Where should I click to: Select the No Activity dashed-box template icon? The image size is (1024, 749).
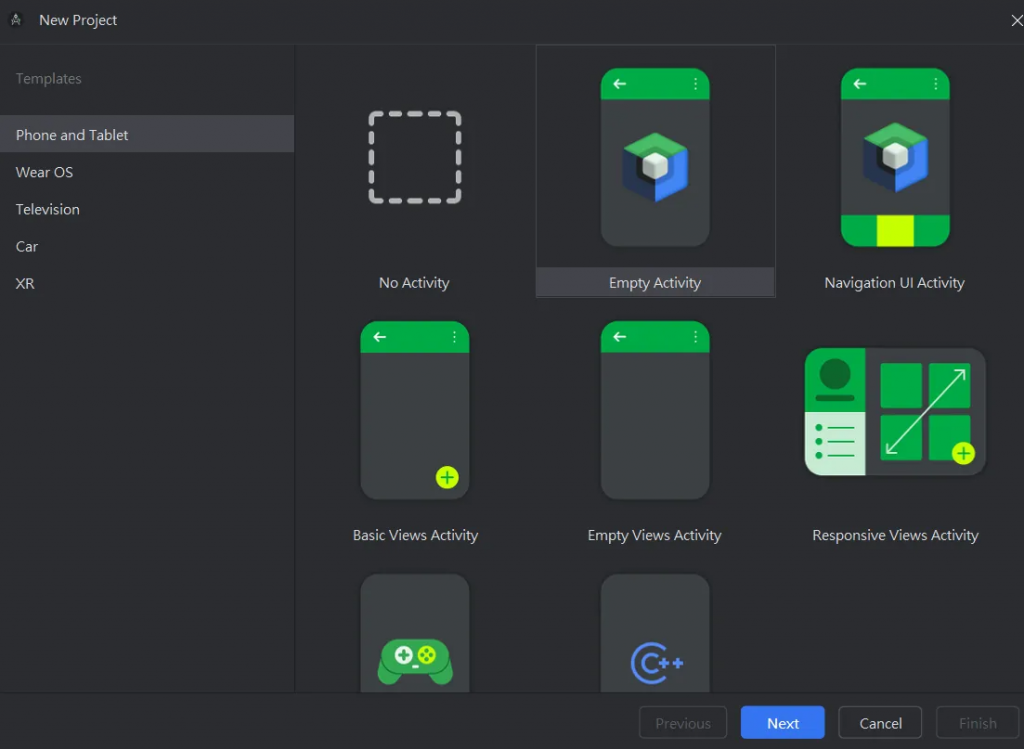(x=415, y=157)
